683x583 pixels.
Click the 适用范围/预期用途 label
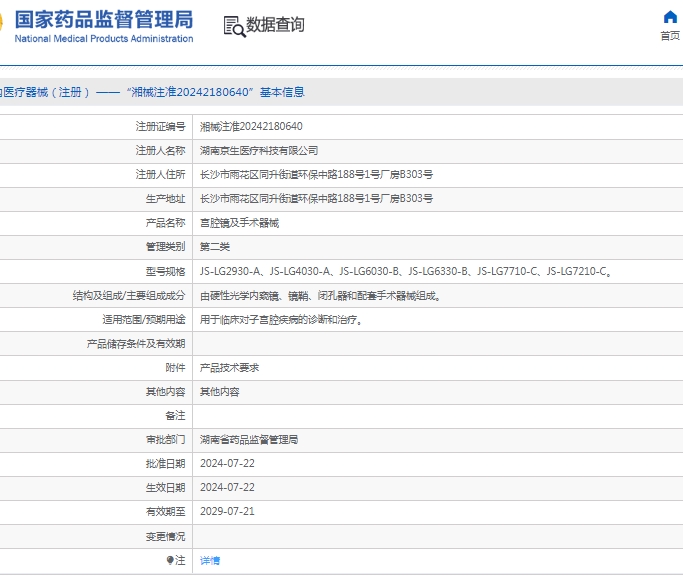[144, 320]
